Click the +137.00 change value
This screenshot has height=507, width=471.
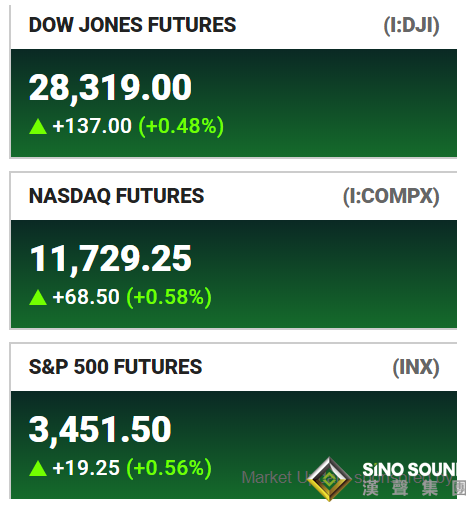pos(92,126)
